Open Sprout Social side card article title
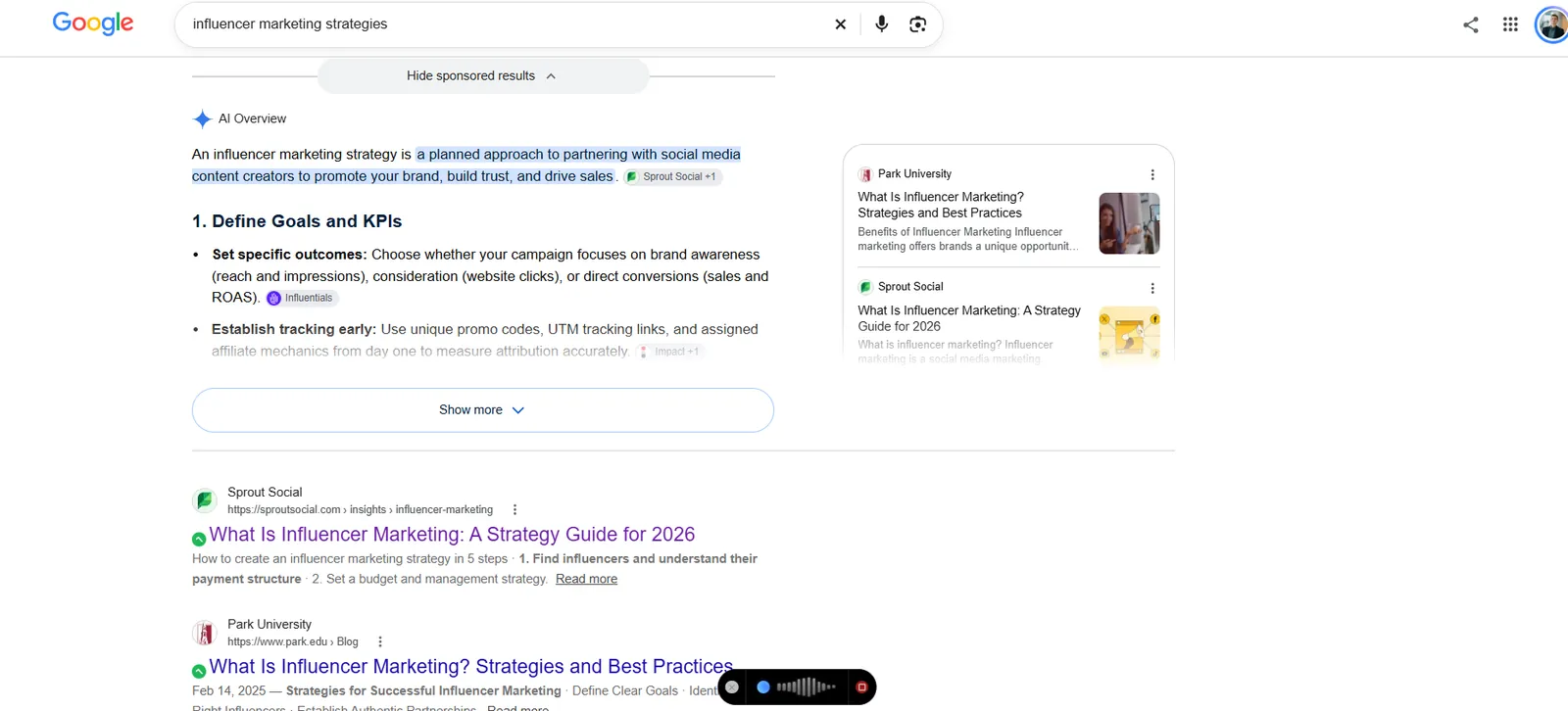 [x=969, y=318]
